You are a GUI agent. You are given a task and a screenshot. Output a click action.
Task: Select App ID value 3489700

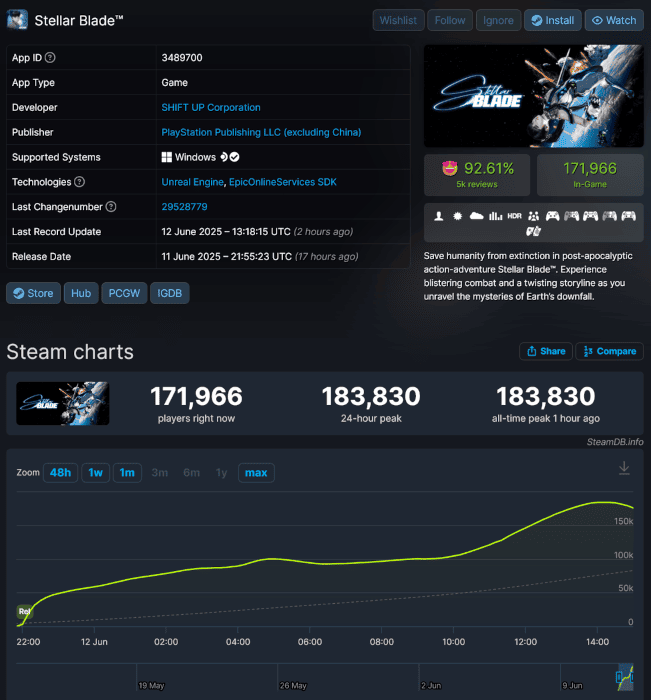tap(182, 58)
